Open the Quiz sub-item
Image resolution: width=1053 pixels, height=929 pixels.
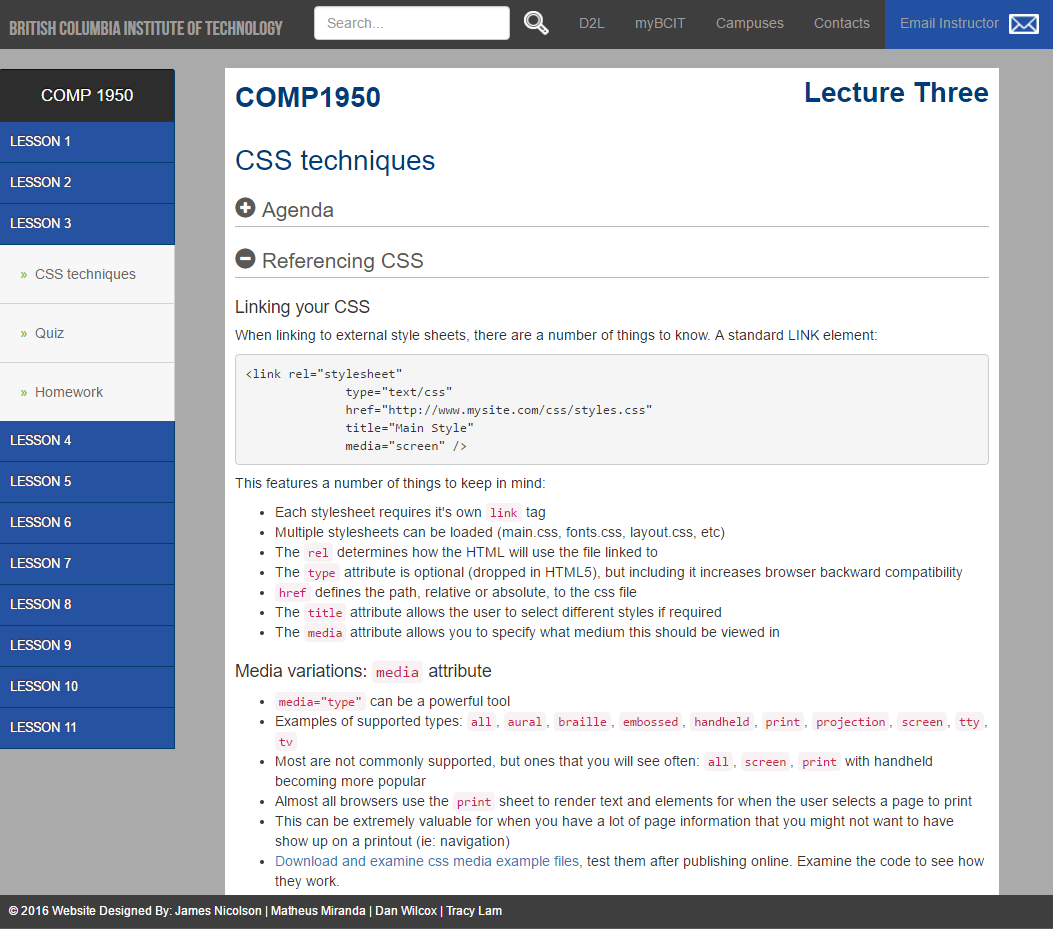click(x=49, y=333)
